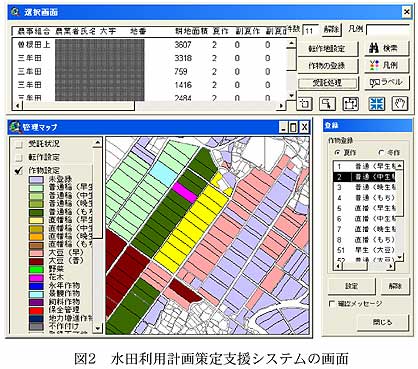Viewport: 418px width, 369px height.
Task: Choose the polygon vertex edit tool icon
Action: (351, 104)
